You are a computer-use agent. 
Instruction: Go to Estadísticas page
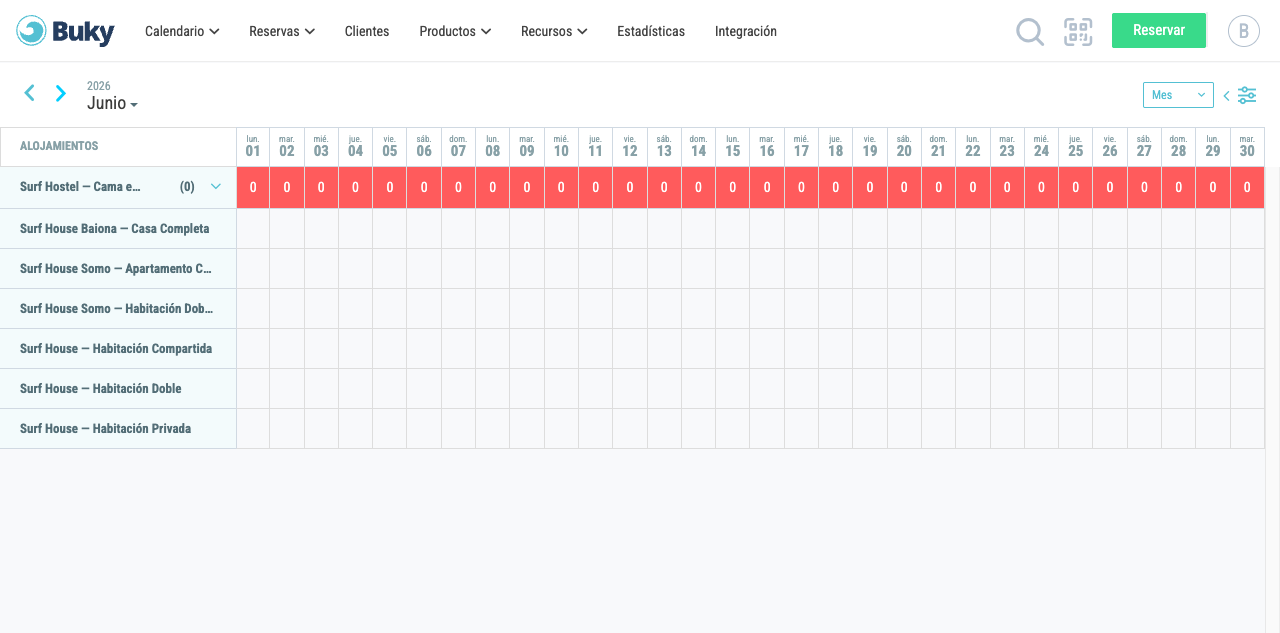click(651, 31)
